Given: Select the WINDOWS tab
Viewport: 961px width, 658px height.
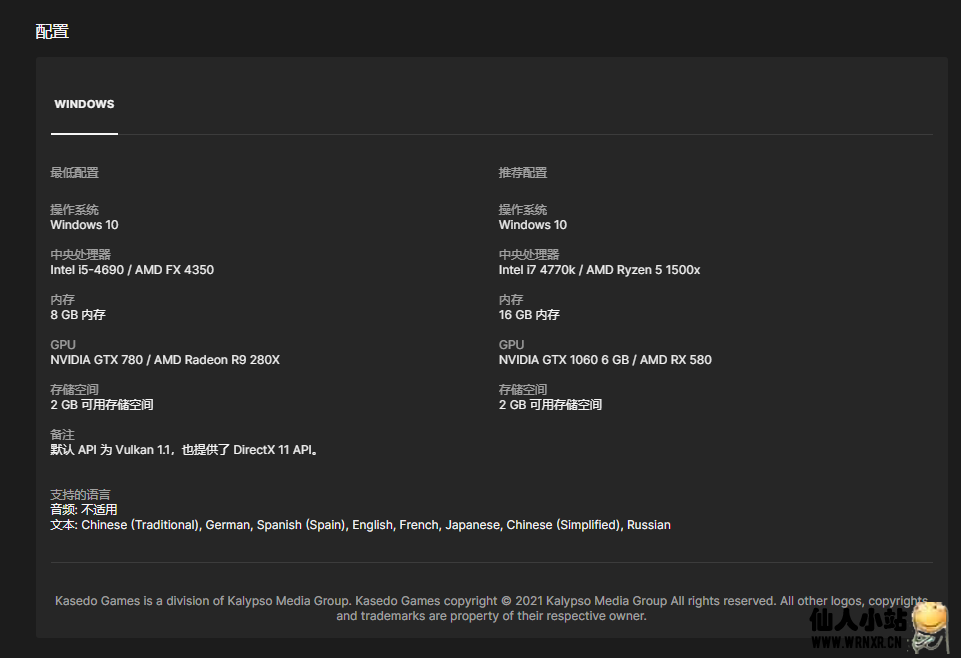Looking at the screenshot, I should pos(84,104).
